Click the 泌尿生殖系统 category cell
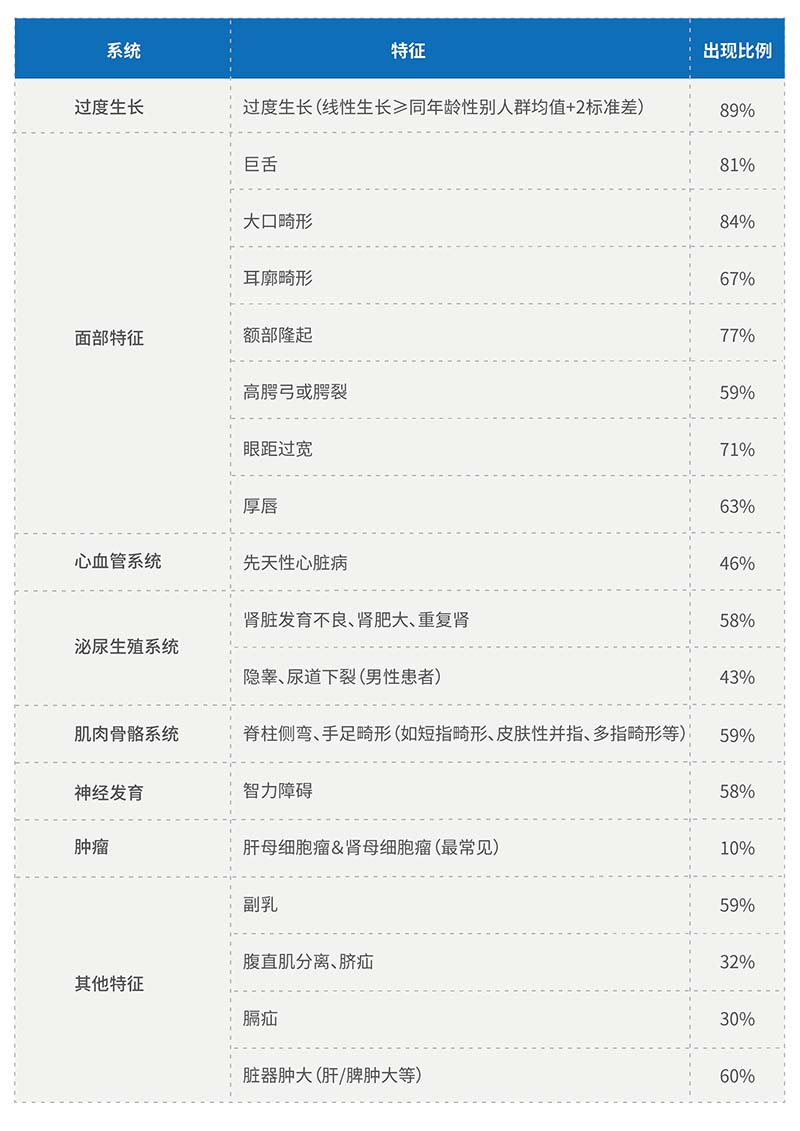This screenshot has height=1131, width=800. (127, 647)
